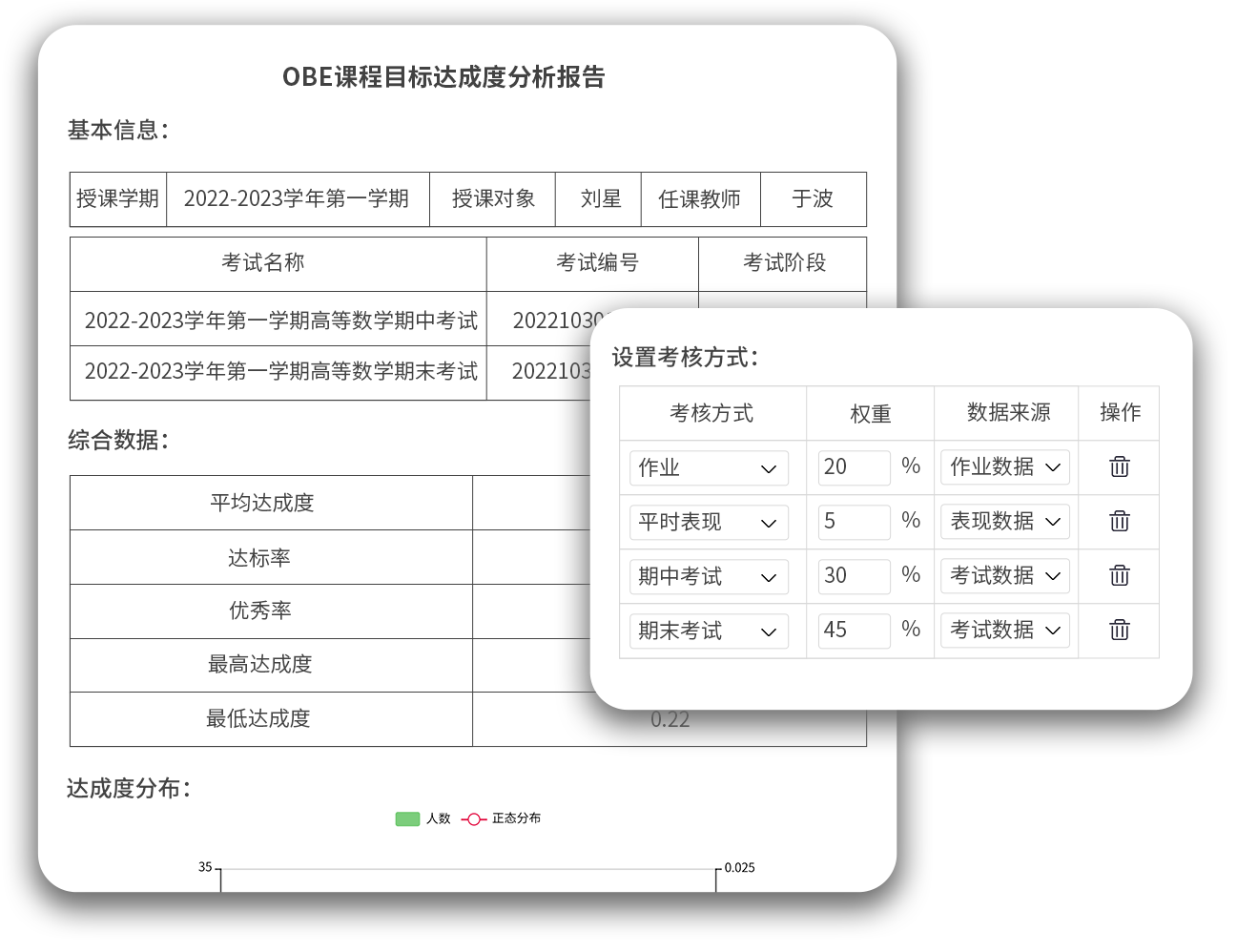The image size is (1237, 952).
Task: Select the 权重 column header
Action: (x=871, y=413)
